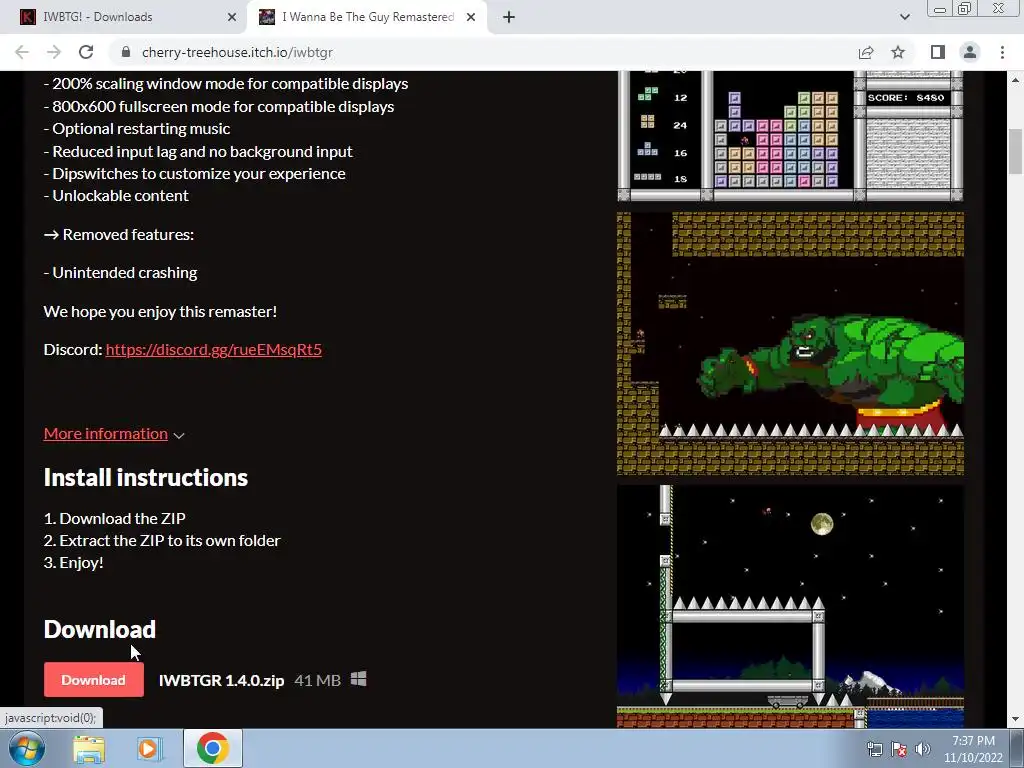The height and width of the screenshot is (768, 1024).
Task: Open the green boss fight screenshot
Action: pos(790,344)
